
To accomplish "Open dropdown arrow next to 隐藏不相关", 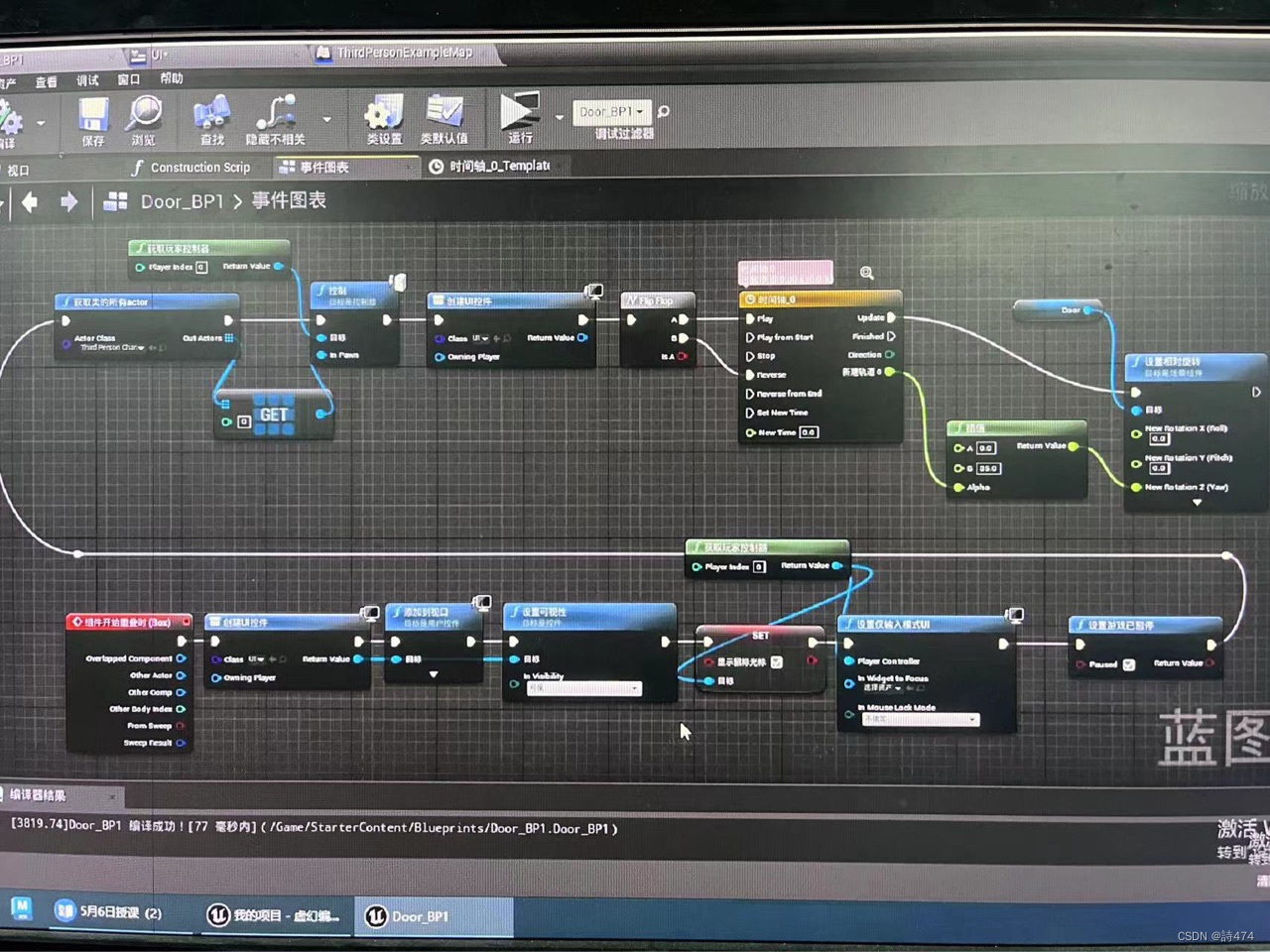I will click(327, 119).
